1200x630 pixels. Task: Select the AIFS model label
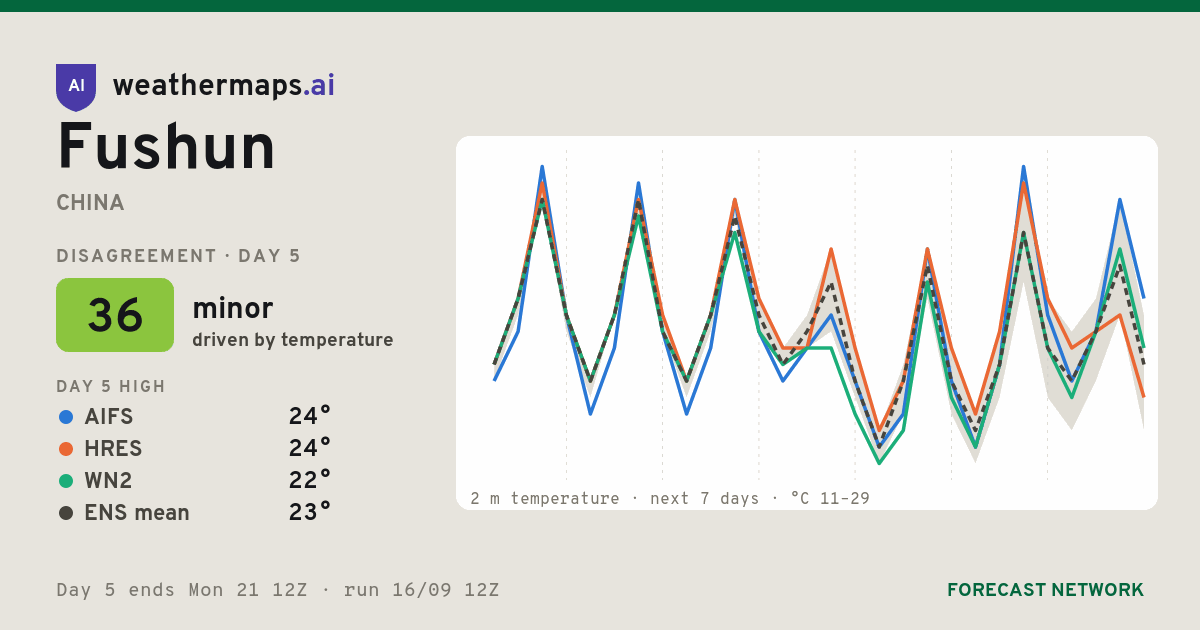(x=109, y=417)
